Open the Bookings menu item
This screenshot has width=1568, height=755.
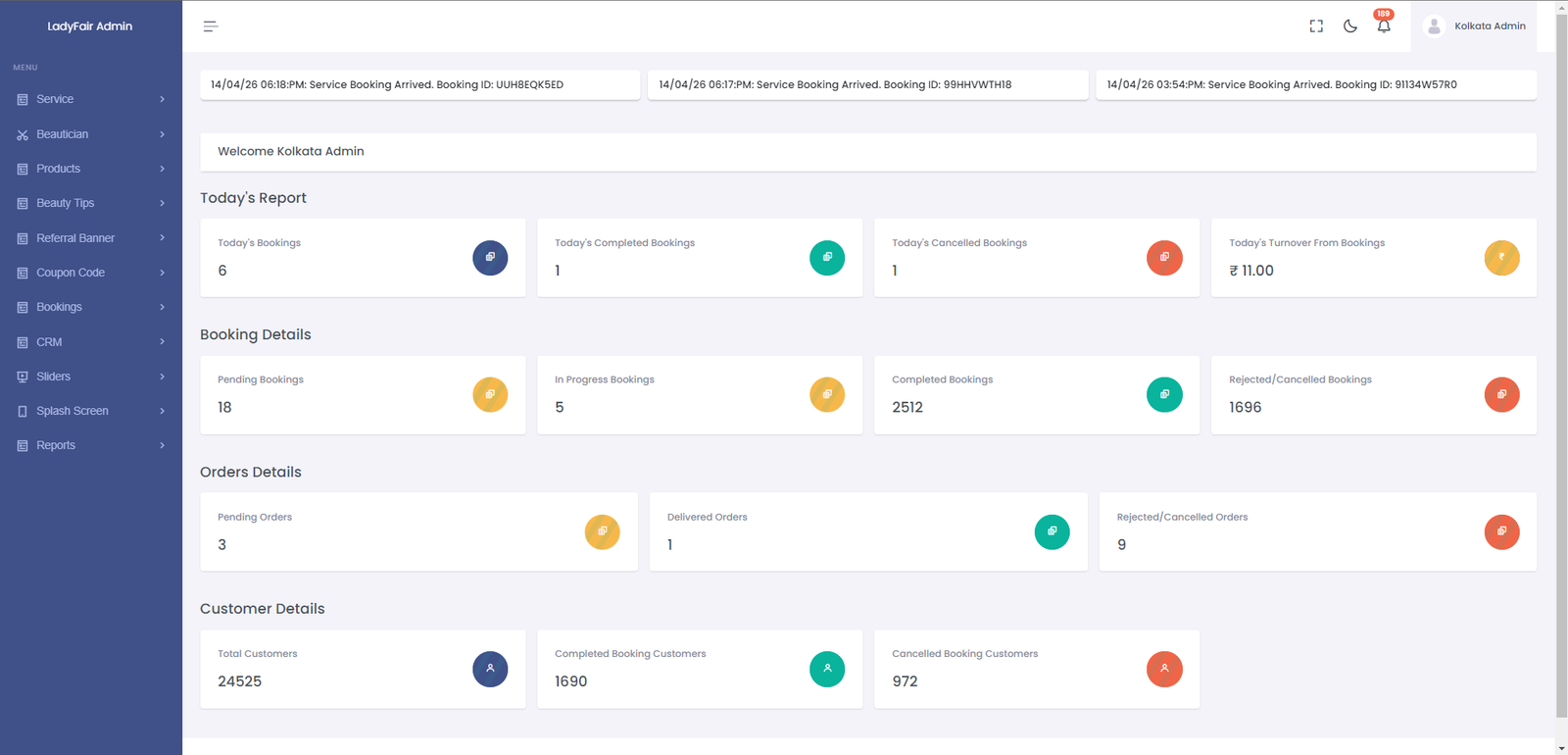91,307
